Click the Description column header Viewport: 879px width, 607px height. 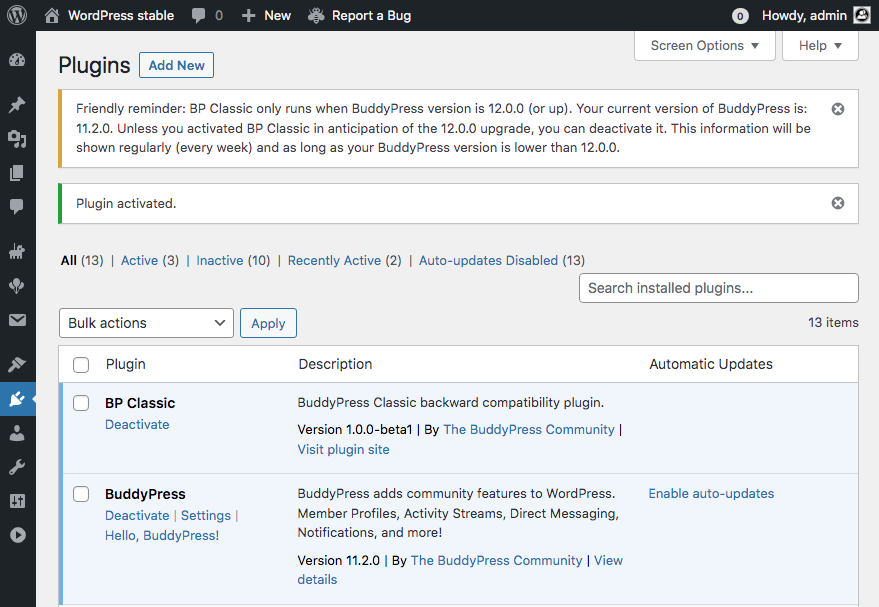tap(335, 364)
